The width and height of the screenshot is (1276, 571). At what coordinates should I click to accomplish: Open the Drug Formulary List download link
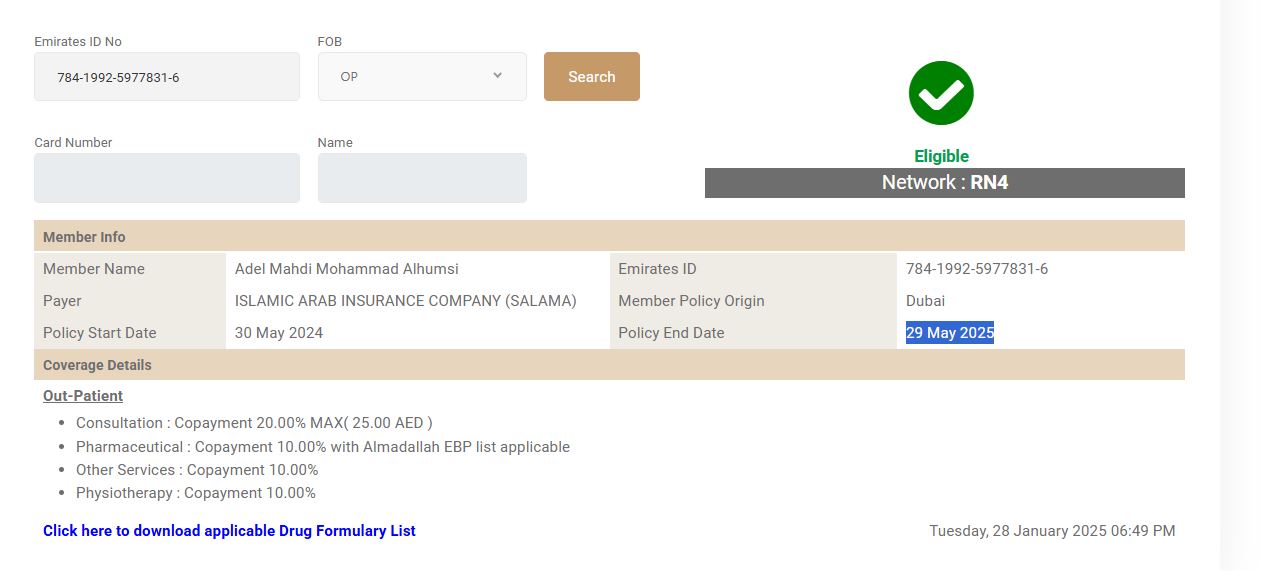pos(229,531)
